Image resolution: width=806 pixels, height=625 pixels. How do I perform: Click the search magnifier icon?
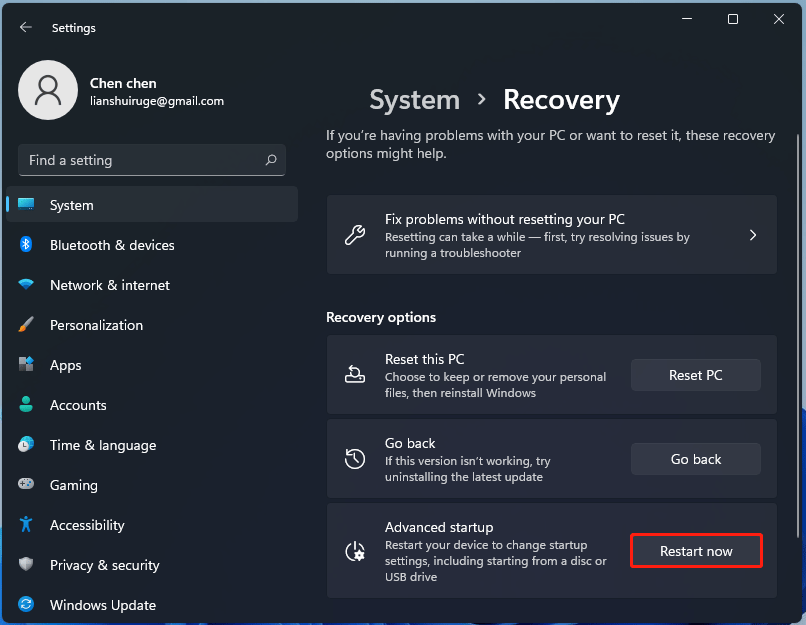coord(271,160)
